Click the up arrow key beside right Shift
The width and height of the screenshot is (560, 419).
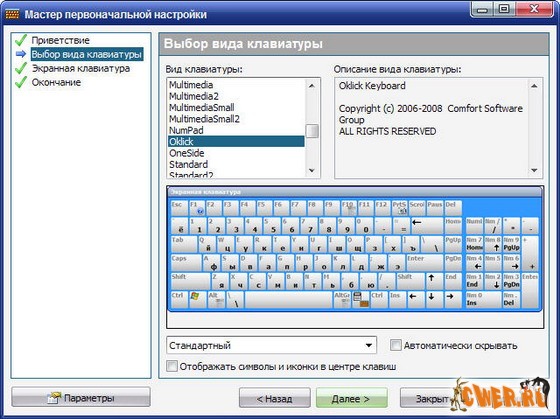coord(434,281)
